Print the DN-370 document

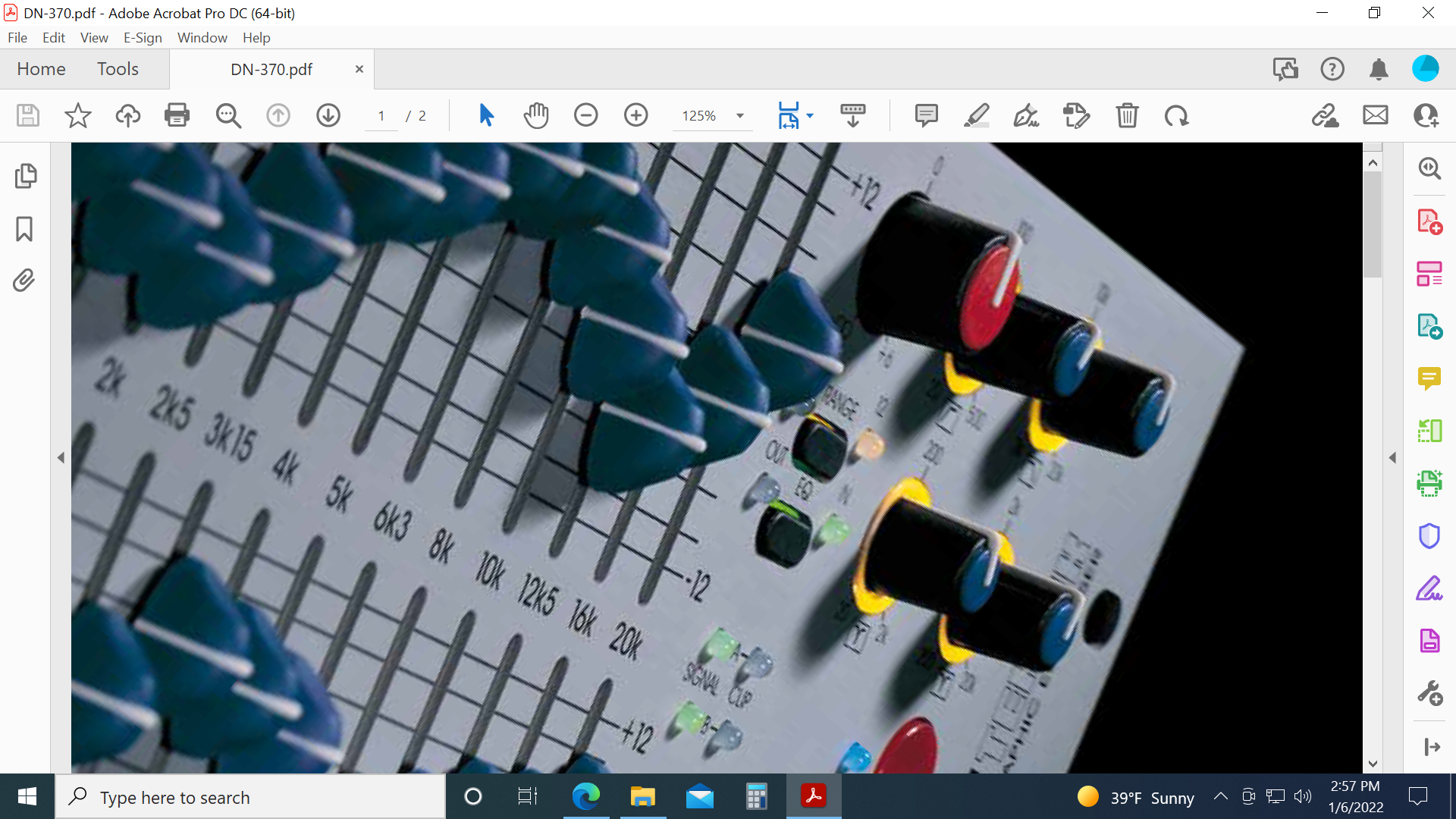[x=177, y=115]
